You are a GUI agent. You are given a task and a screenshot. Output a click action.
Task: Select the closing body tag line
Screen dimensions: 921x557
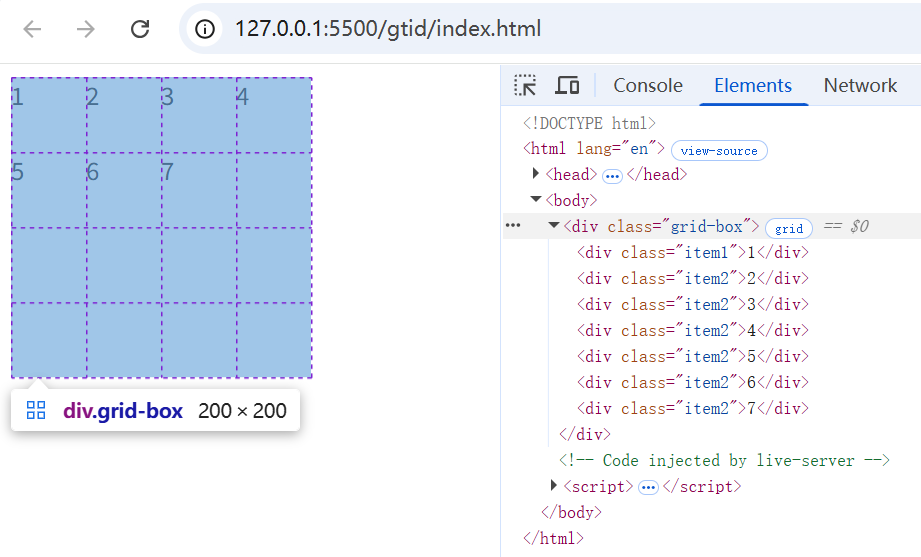(572, 512)
